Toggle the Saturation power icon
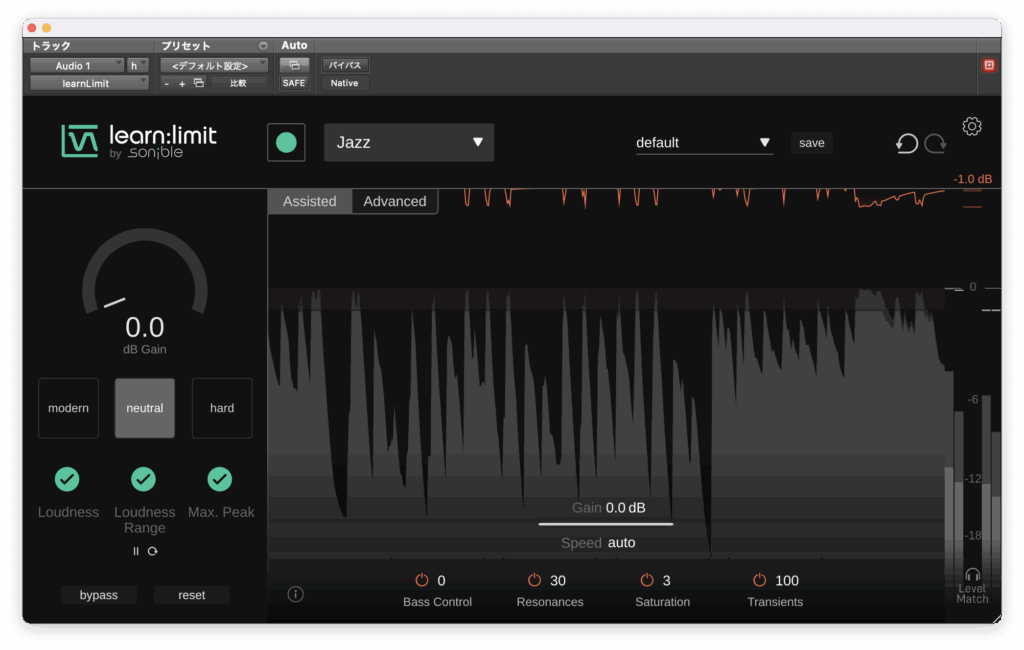The height and width of the screenshot is (650, 1024). [x=647, y=580]
